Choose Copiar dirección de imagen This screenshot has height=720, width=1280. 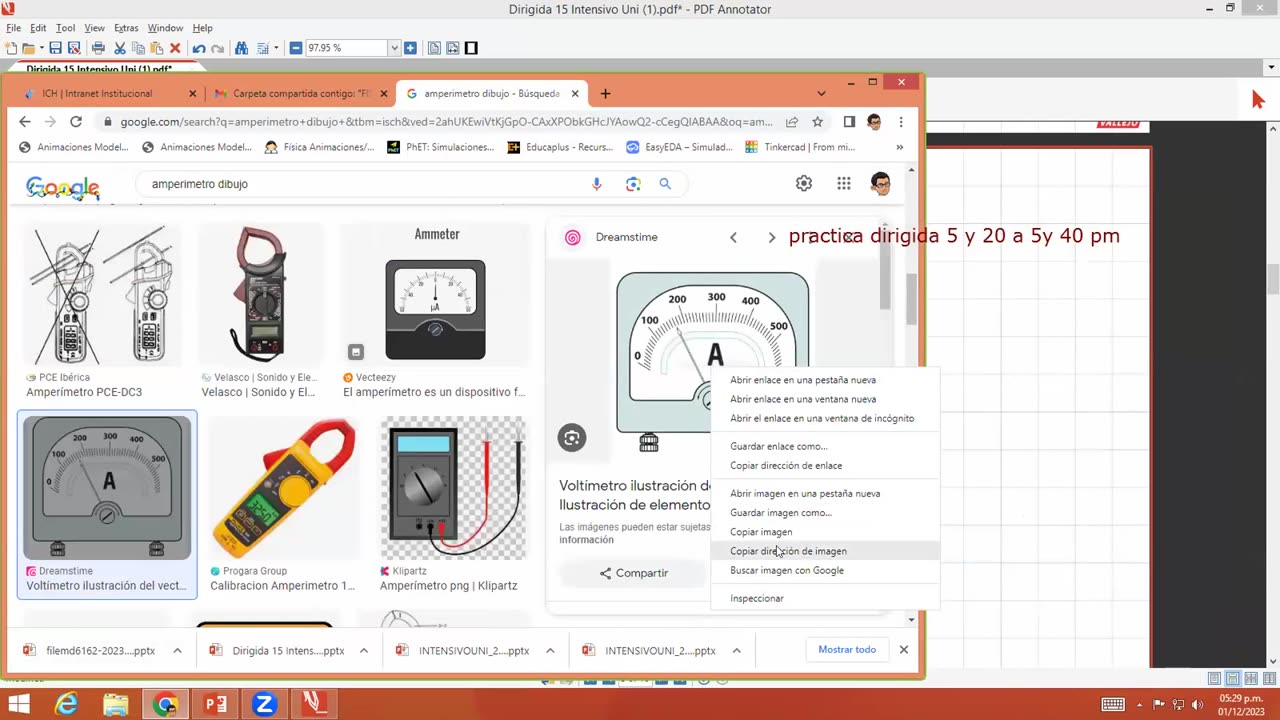pyautogui.click(x=825, y=551)
